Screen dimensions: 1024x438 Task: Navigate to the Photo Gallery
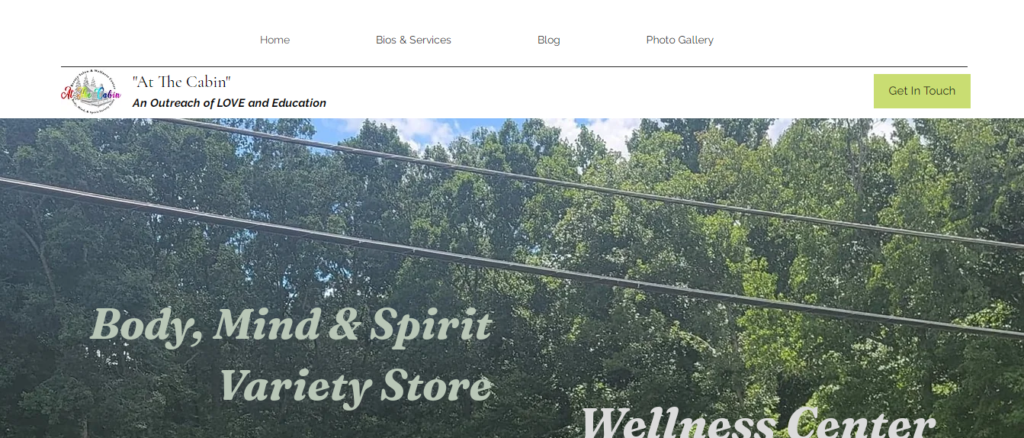680,40
